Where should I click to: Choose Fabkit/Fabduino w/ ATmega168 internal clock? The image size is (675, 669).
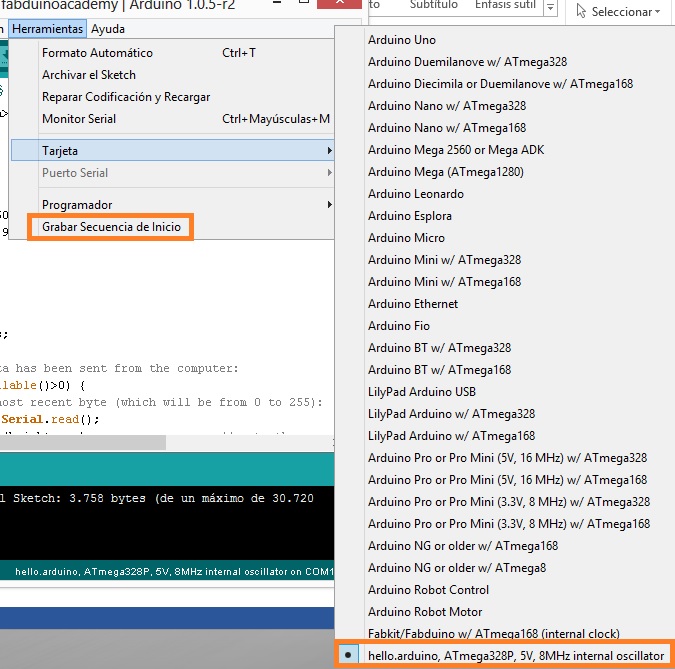tap(504, 633)
